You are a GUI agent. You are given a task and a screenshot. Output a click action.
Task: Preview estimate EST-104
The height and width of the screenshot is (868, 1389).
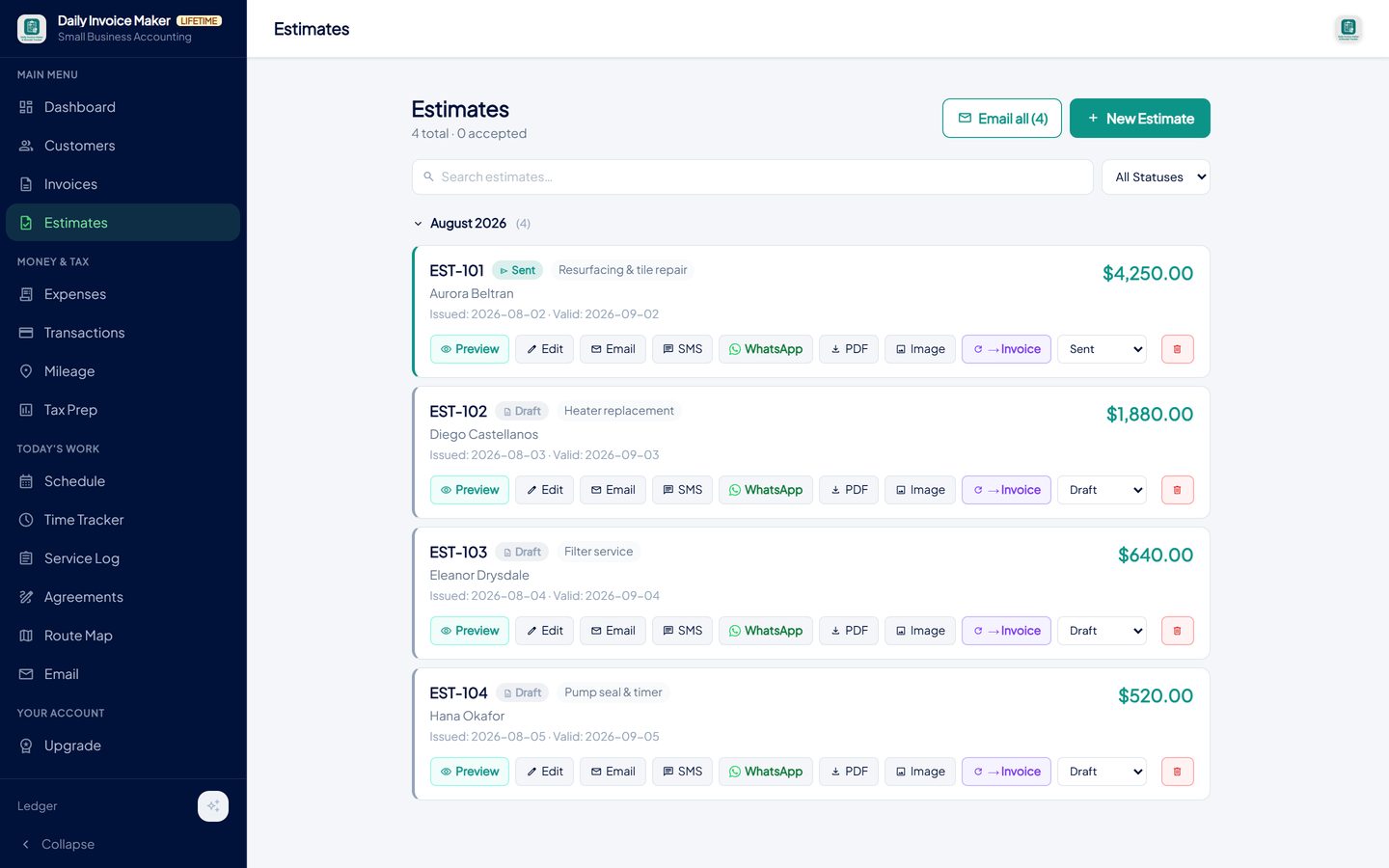pyautogui.click(x=470, y=772)
